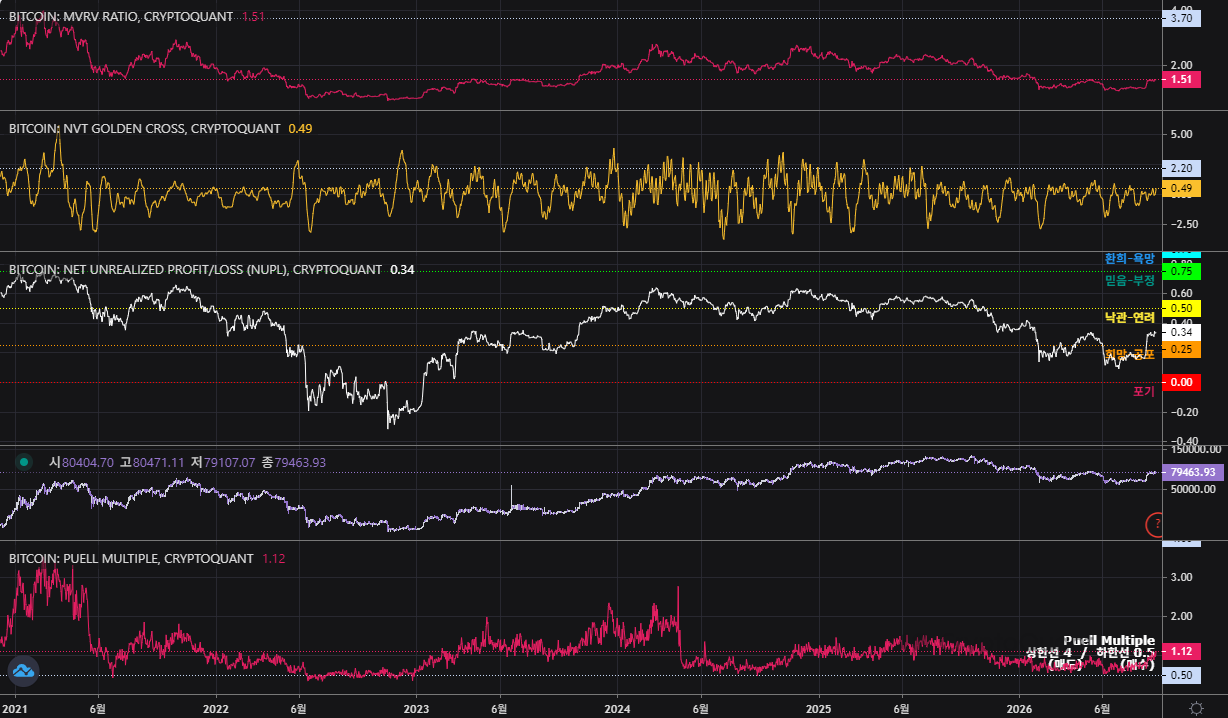Click the "환희-욕망" zone label
Image resolution: width=1228 pixels, height=718 pixels.
(1130, 258)
